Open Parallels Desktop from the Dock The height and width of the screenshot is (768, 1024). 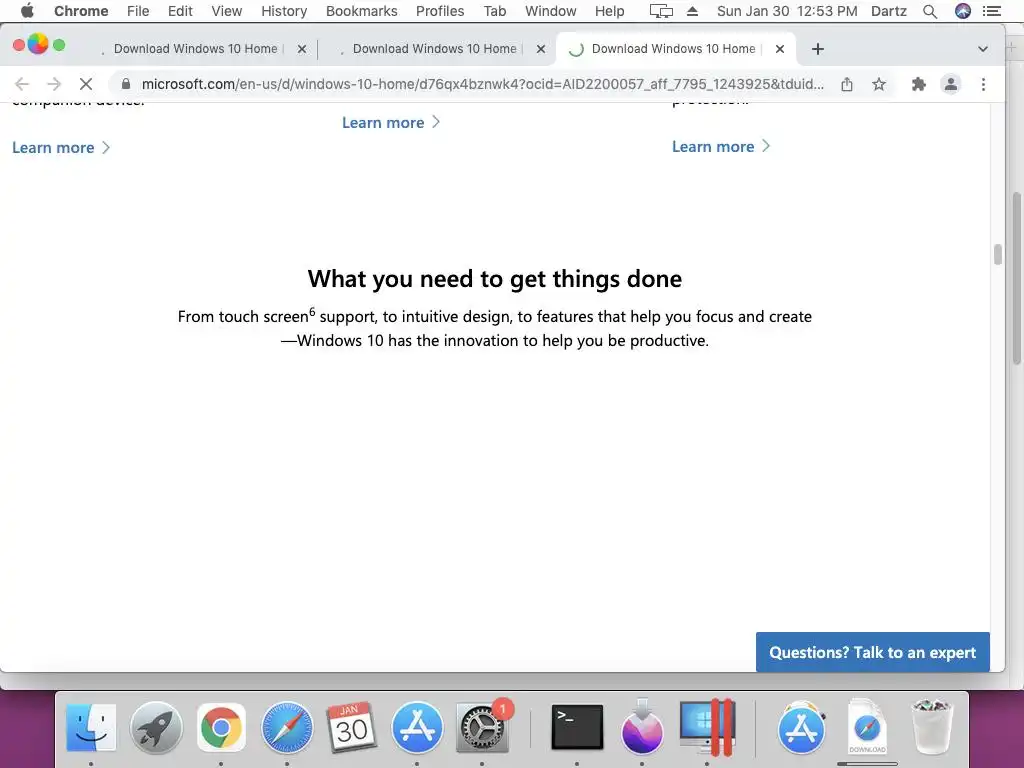(x=707, y=727)
